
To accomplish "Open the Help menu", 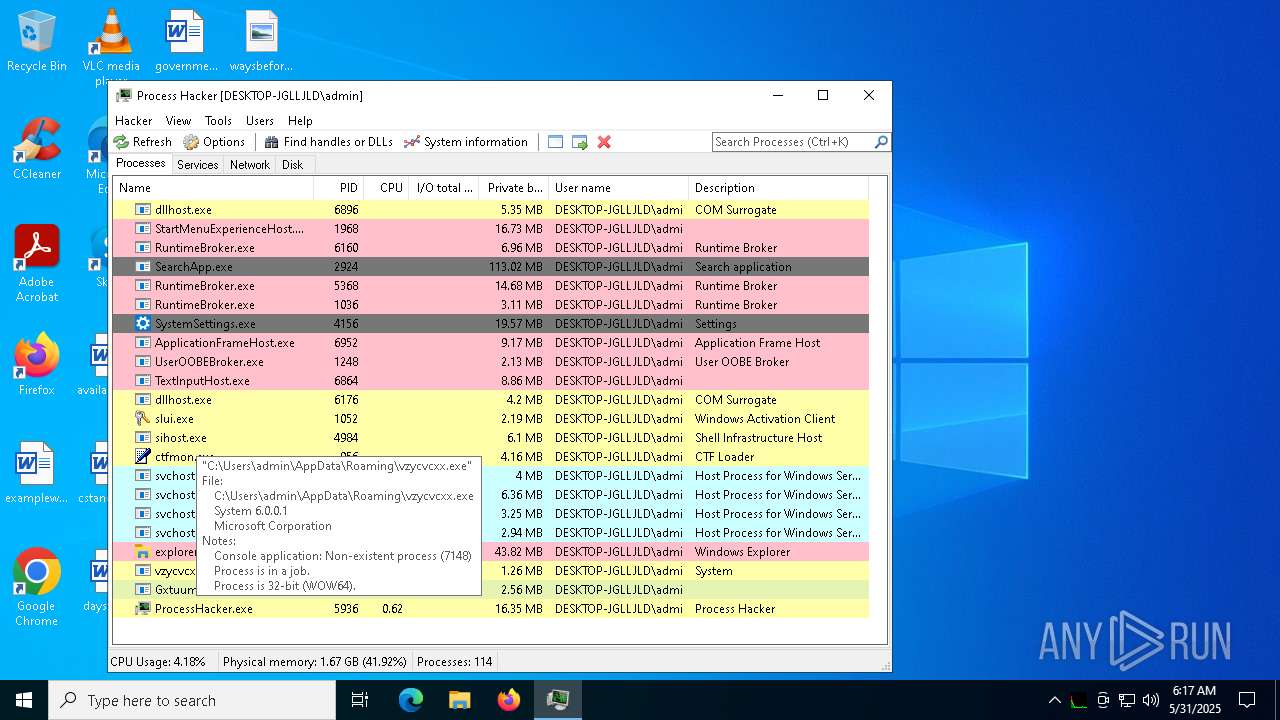I will coord(300,121).
